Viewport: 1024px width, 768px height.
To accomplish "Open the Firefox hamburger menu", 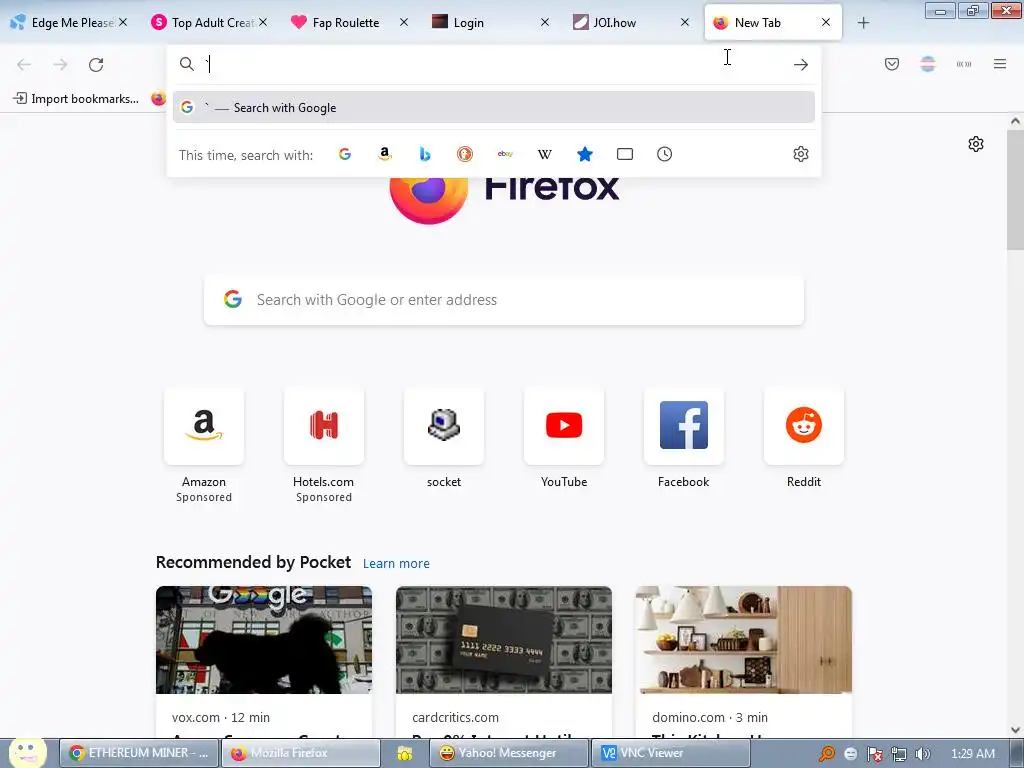I will (1000, 64).
